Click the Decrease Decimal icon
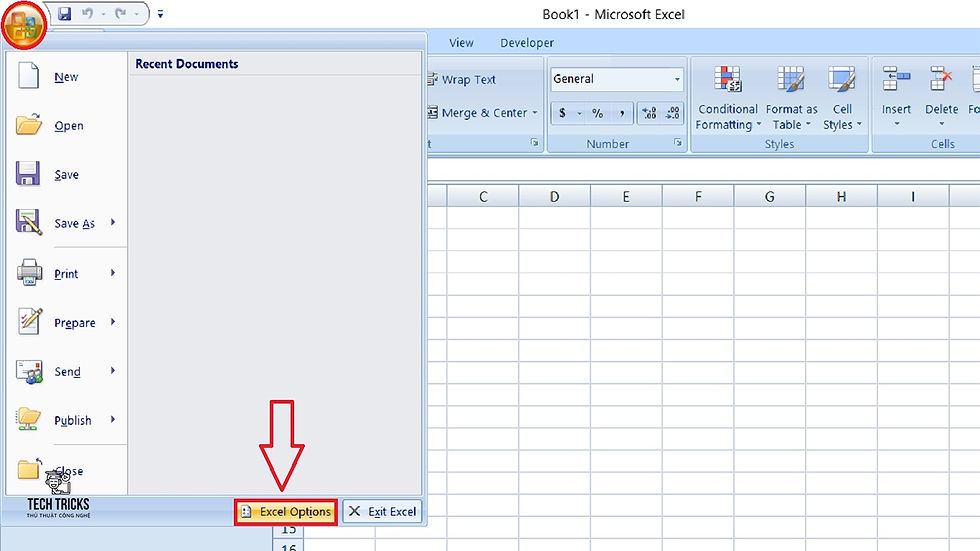The width and height of the screenshot is (980, 551). [x=672, y=113]
